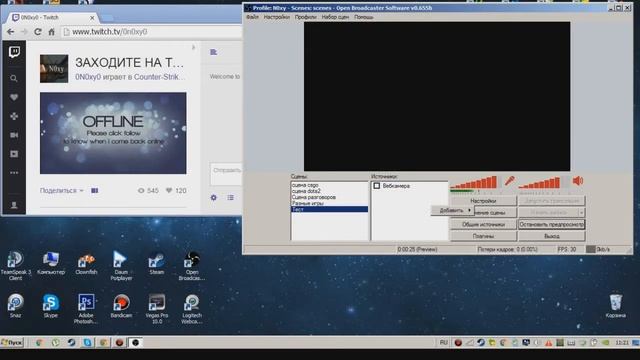Expand the Добавить submenu
The image size is (640, 360).
click(453, 210)
